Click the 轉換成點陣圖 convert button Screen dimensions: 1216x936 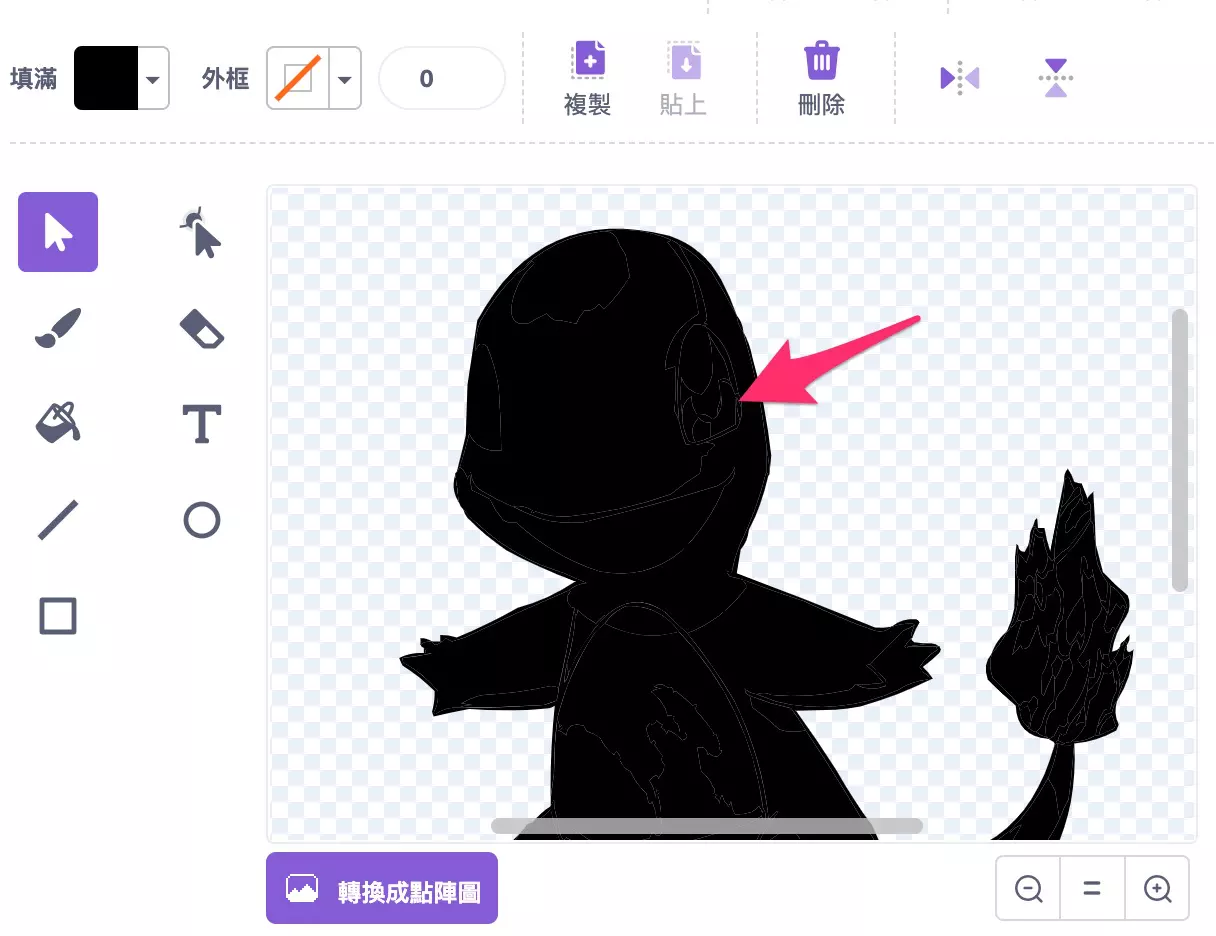tap(381, 887)
